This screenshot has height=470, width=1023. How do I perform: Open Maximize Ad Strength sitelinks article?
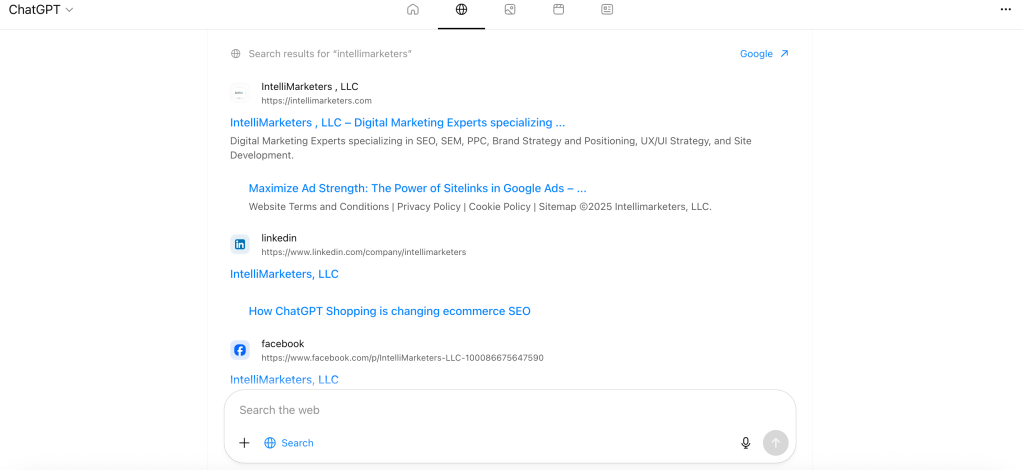click(x=417, y=188)
